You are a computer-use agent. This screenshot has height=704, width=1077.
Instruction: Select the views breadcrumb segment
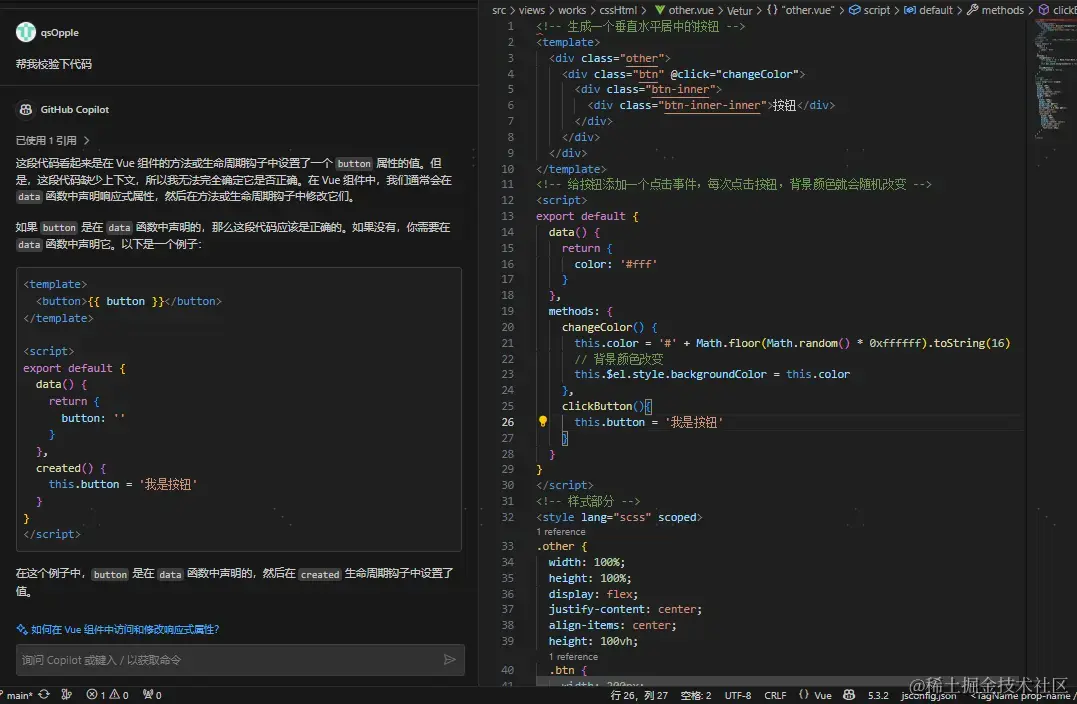[532, 10]
